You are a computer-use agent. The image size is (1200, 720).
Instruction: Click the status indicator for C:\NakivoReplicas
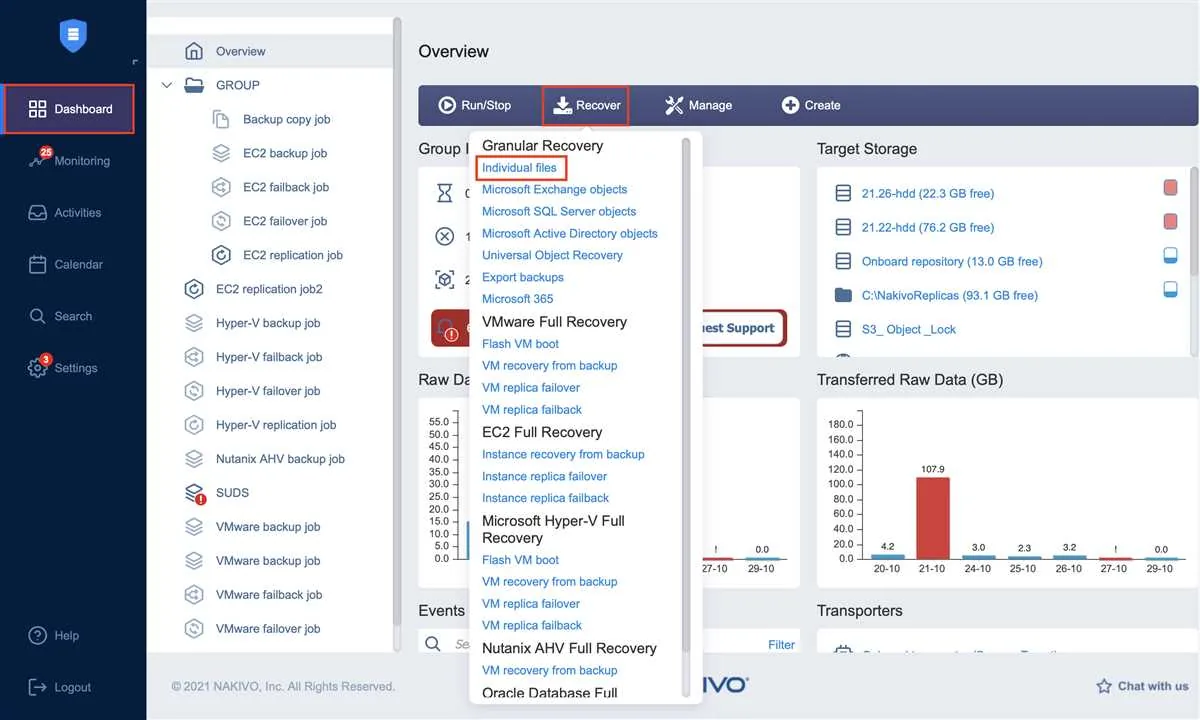pyautogui.click(x=1171, y=289)
